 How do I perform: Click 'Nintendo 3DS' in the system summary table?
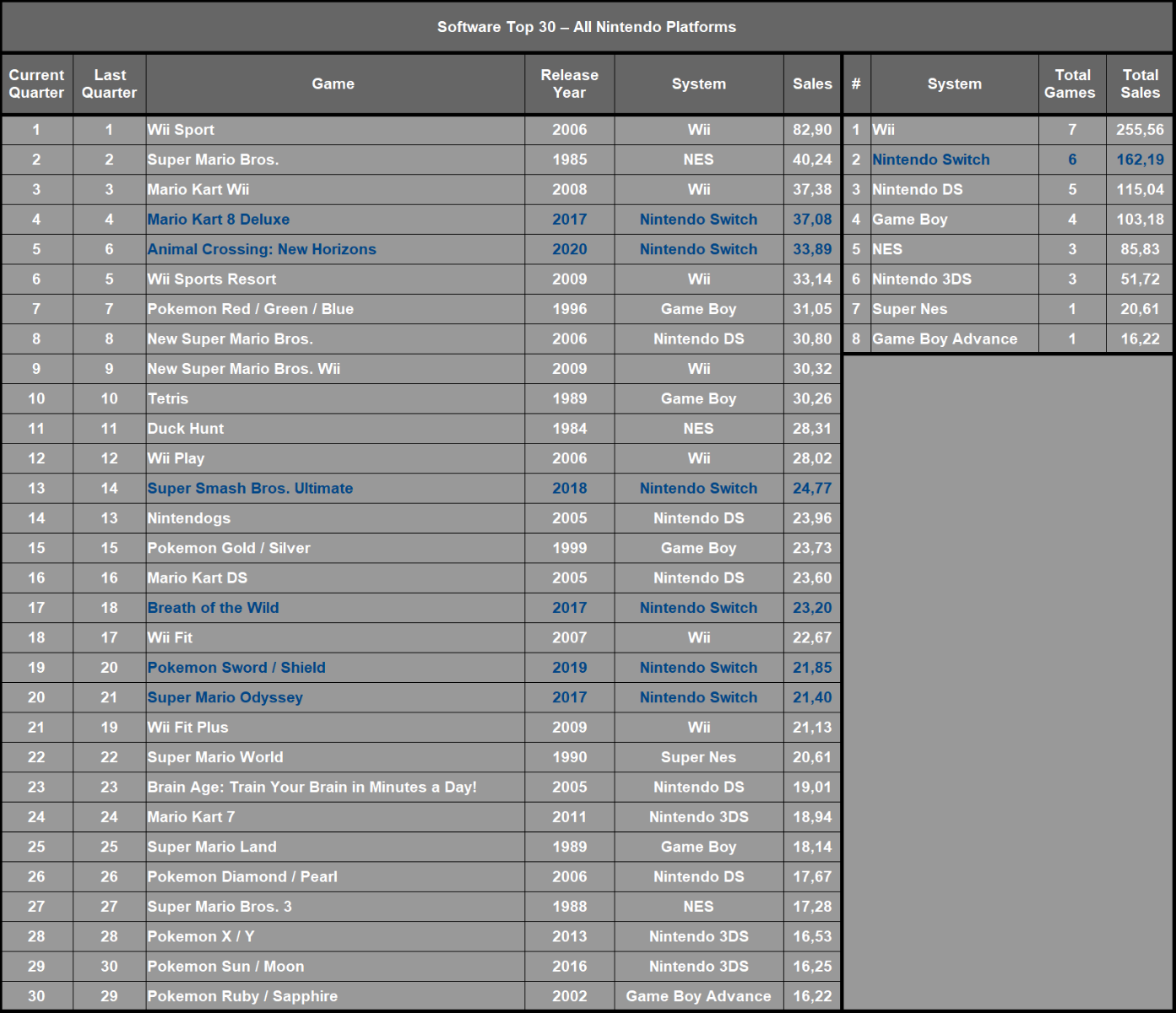pyautogui.click(x=922, y=279)
